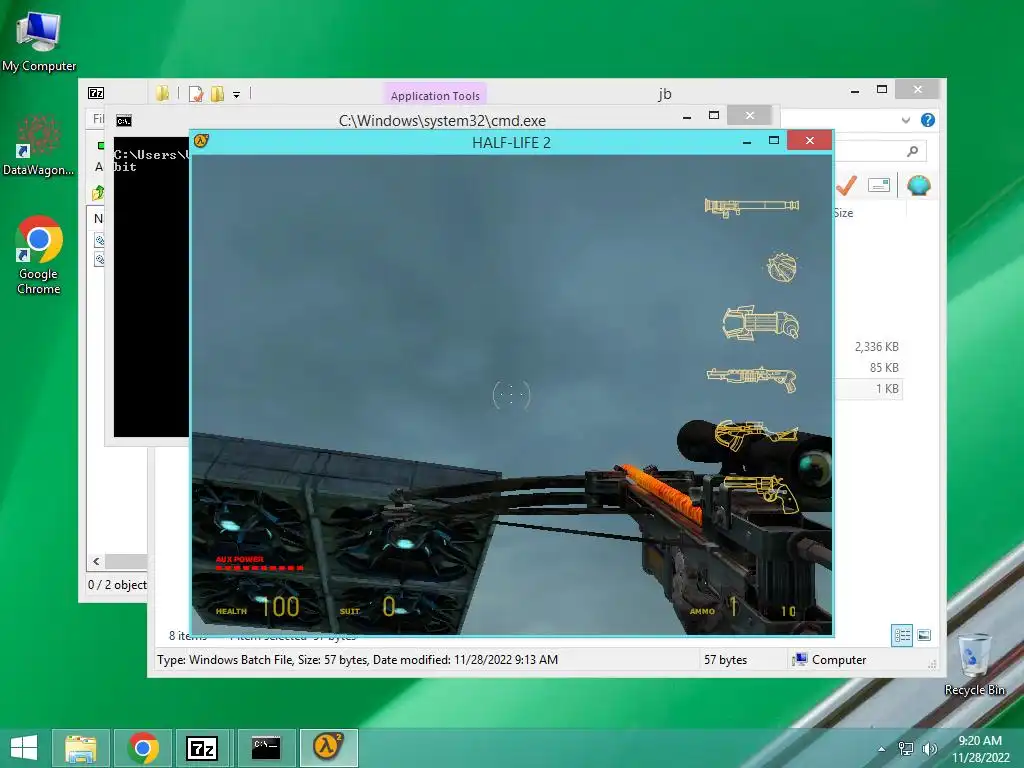
Task: Open the clock showing 9:20 AM
Action: [x=980, y=748]
